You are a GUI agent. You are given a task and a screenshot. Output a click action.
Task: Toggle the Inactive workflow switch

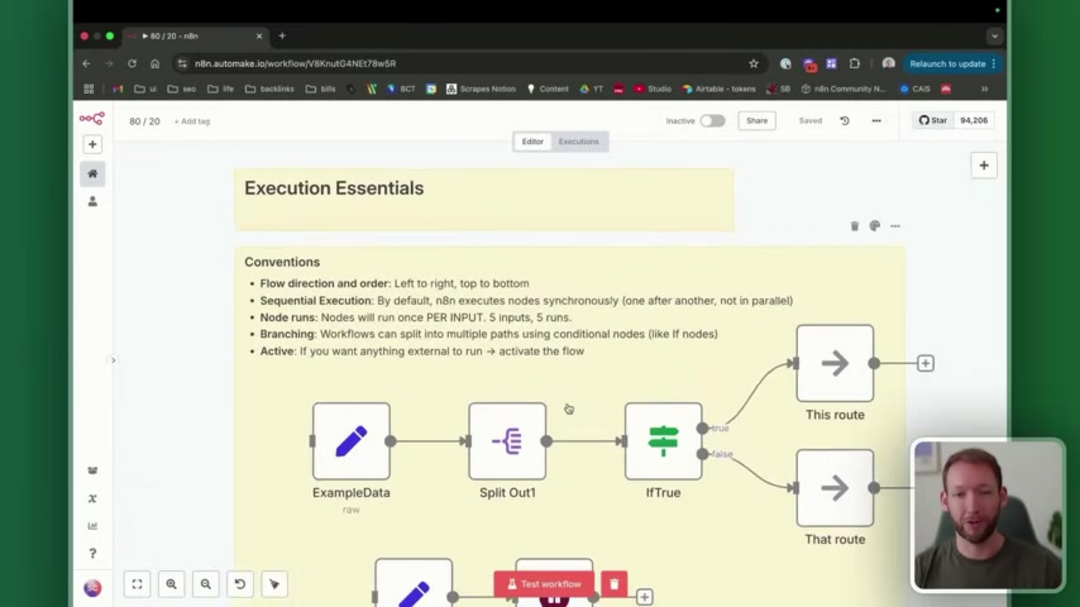click(712, 121)
